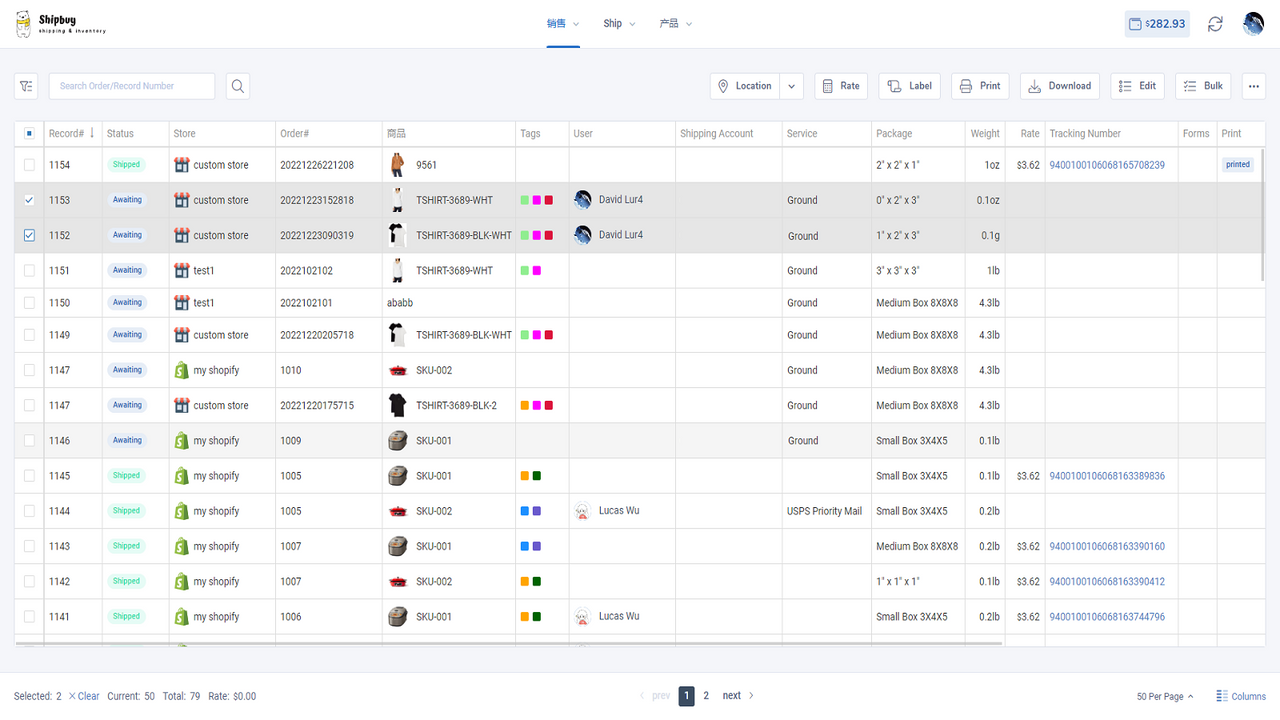Click the Clear selection x icon
The image size is (1280, 720).
(x=72, y=696)
